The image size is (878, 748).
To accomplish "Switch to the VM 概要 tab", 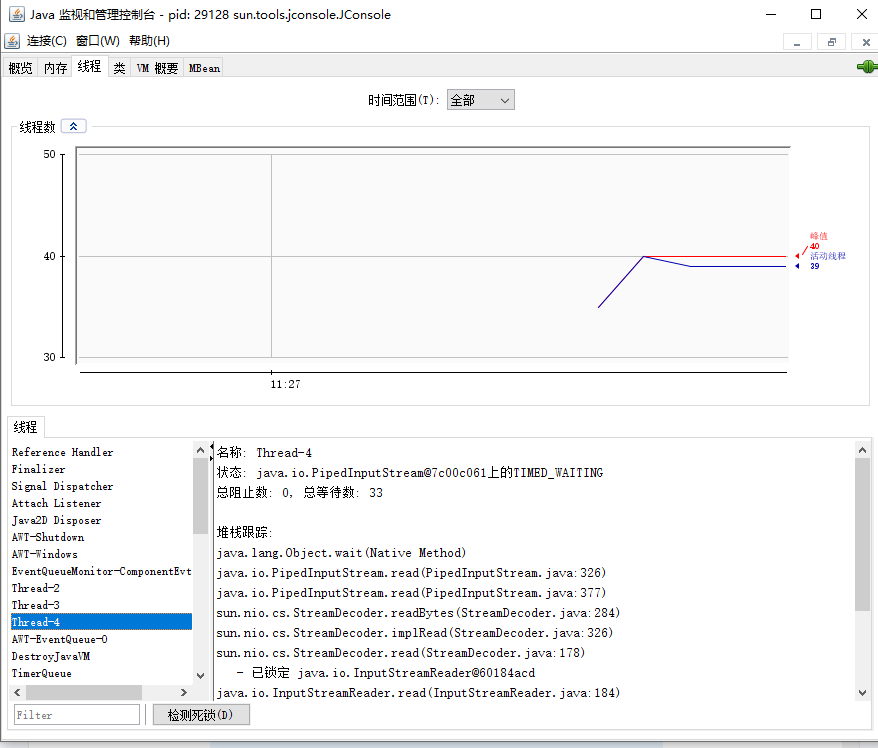I will point(157,68).
